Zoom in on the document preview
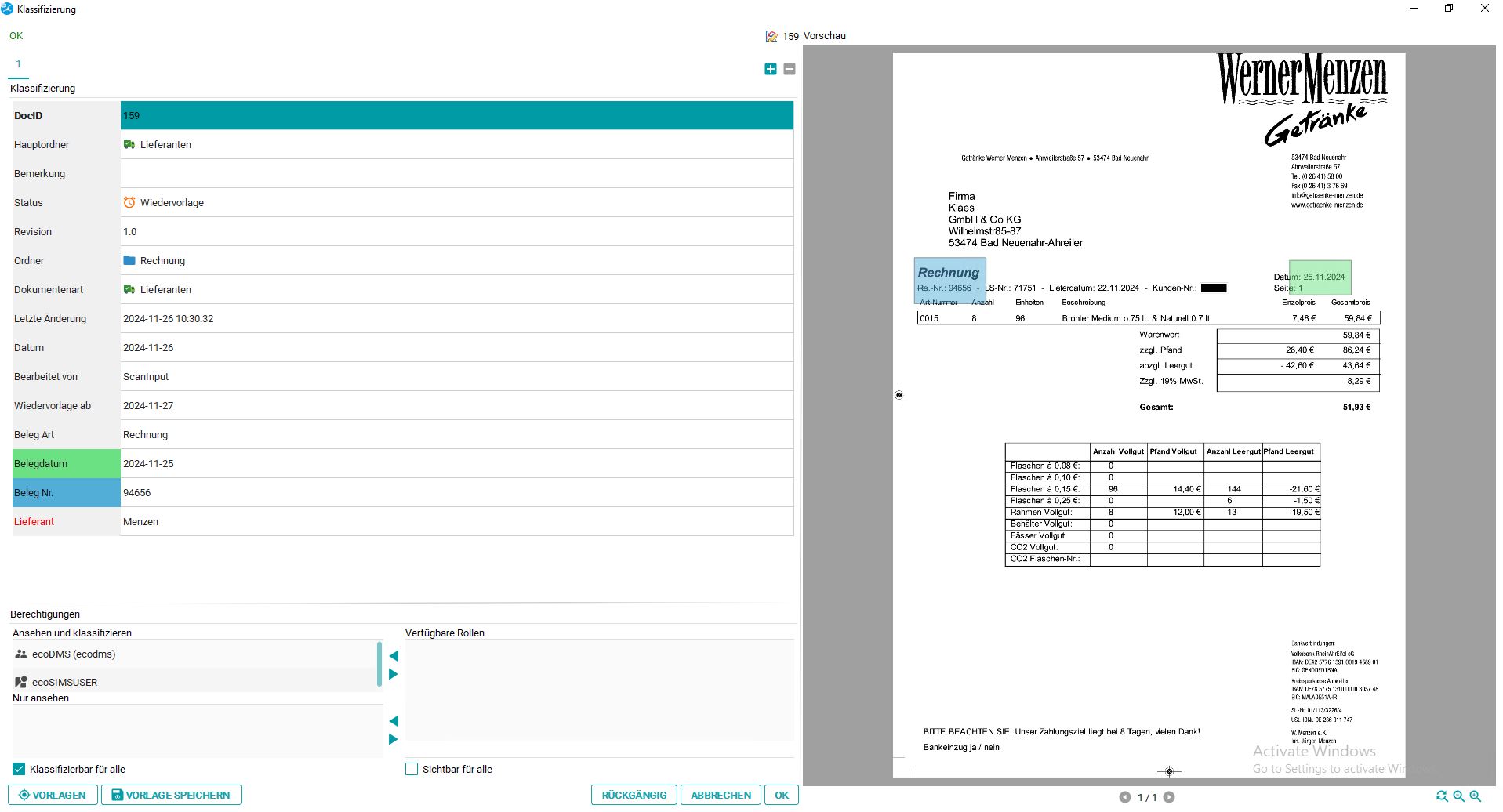The height and width of the screenshot is (812, 1503). (1475, 796)
